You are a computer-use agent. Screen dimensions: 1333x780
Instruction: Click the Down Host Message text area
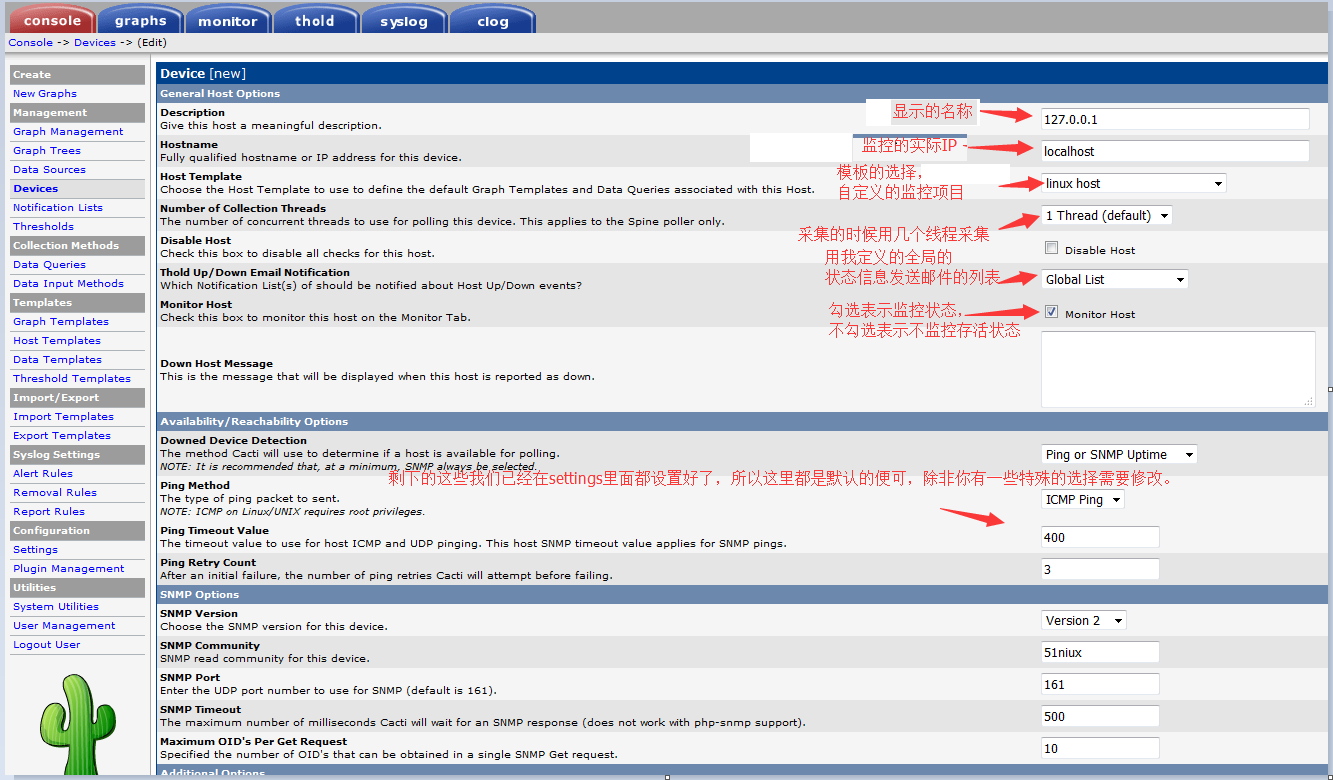1177,369
